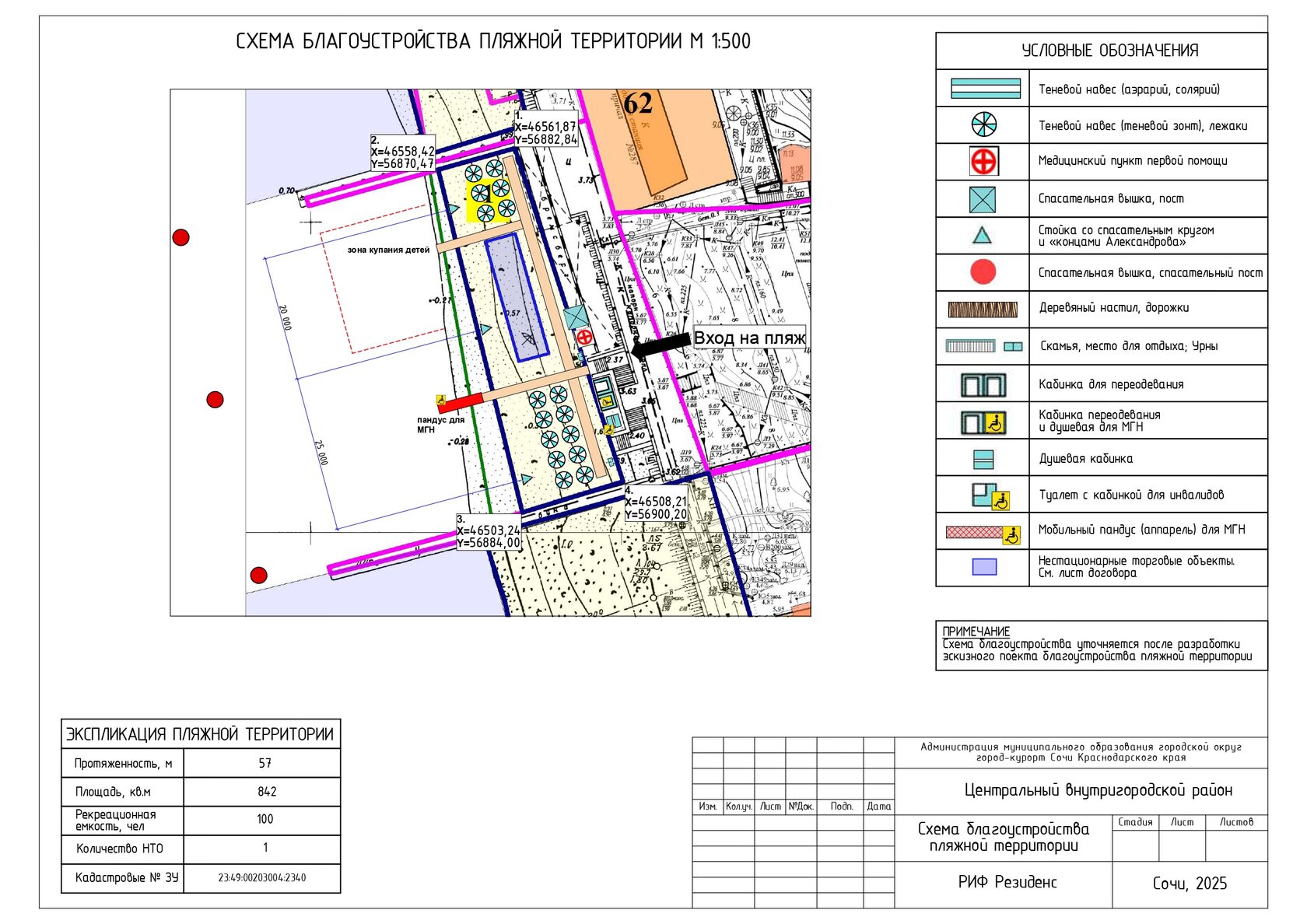The height and width of the screenshot is (924, 1307).
Task: Select the large '62' number on the map
Action: click(x=638, y=103)
